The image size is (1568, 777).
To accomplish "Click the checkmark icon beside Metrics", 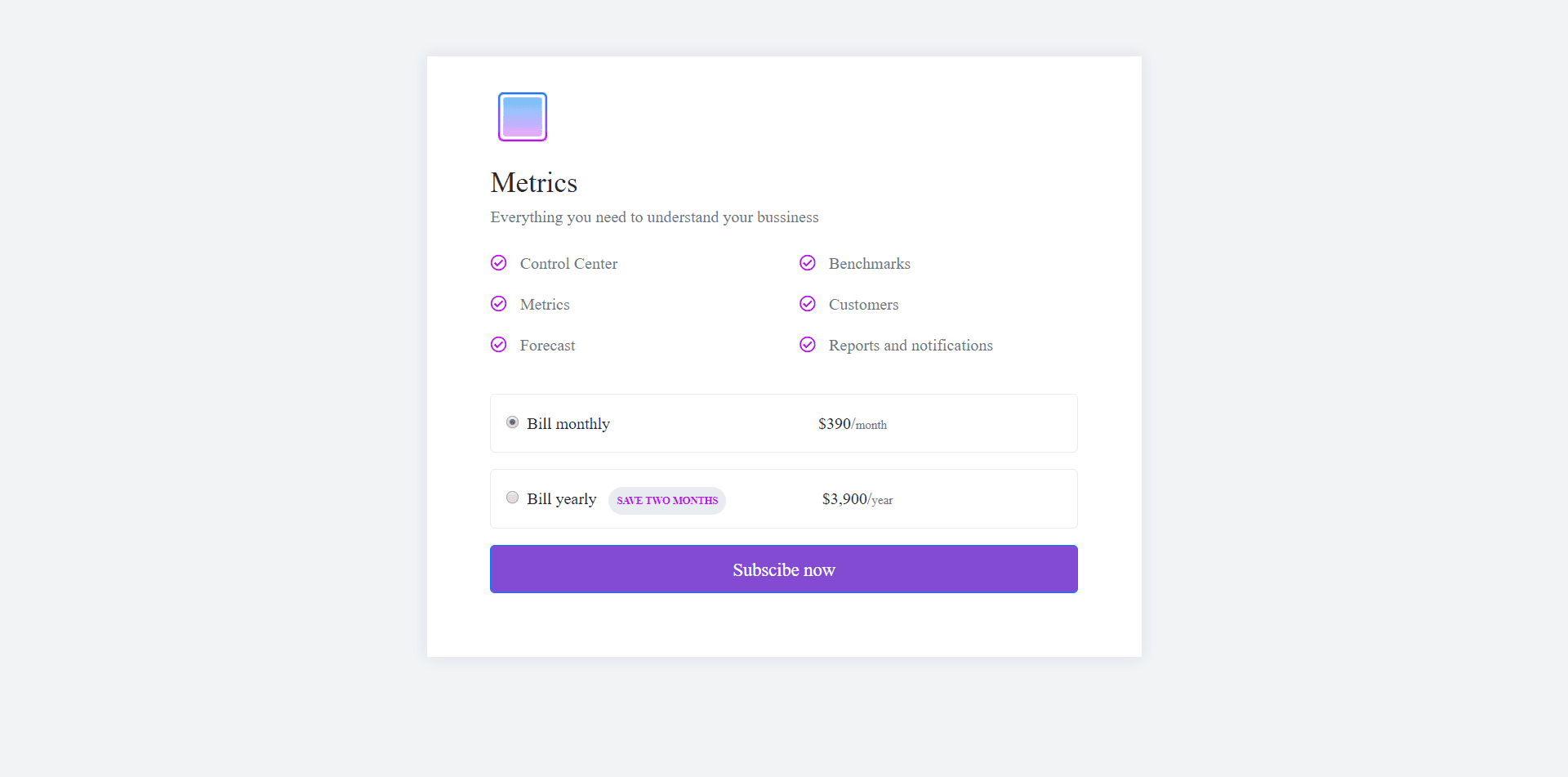I will coord(498,303).
